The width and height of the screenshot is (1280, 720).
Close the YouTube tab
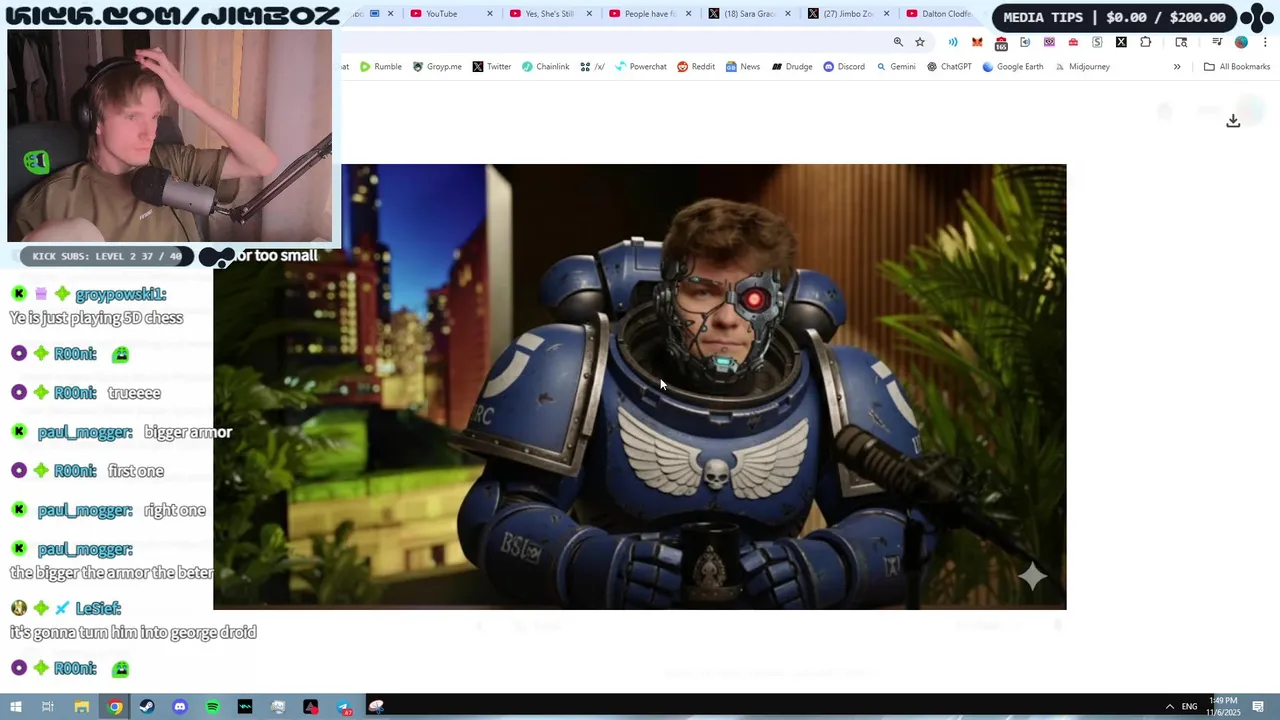tap(490, 14)
